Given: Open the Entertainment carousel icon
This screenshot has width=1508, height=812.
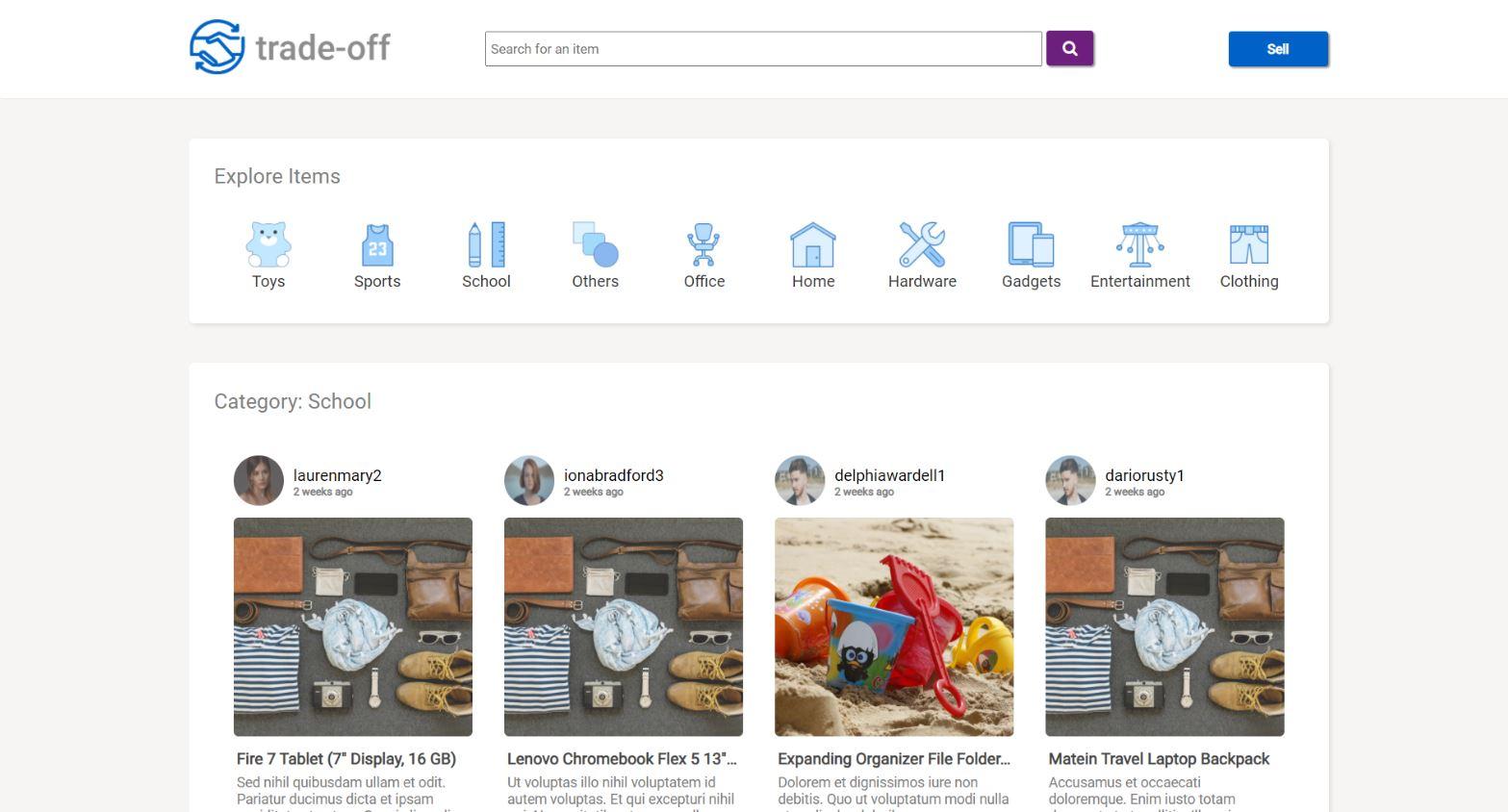Looking at the screenshot, I should [x=1139, y=245].
